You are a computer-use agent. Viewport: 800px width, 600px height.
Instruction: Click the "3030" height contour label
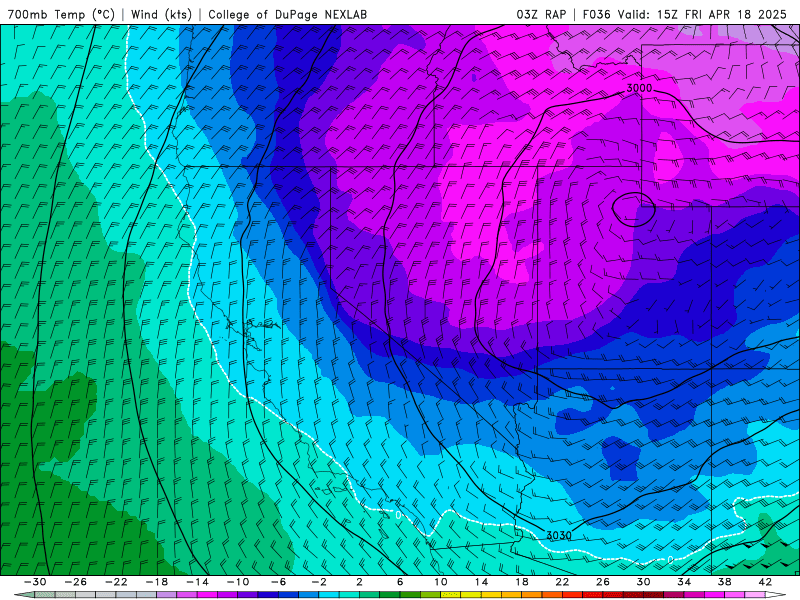[x=559, y=535]
